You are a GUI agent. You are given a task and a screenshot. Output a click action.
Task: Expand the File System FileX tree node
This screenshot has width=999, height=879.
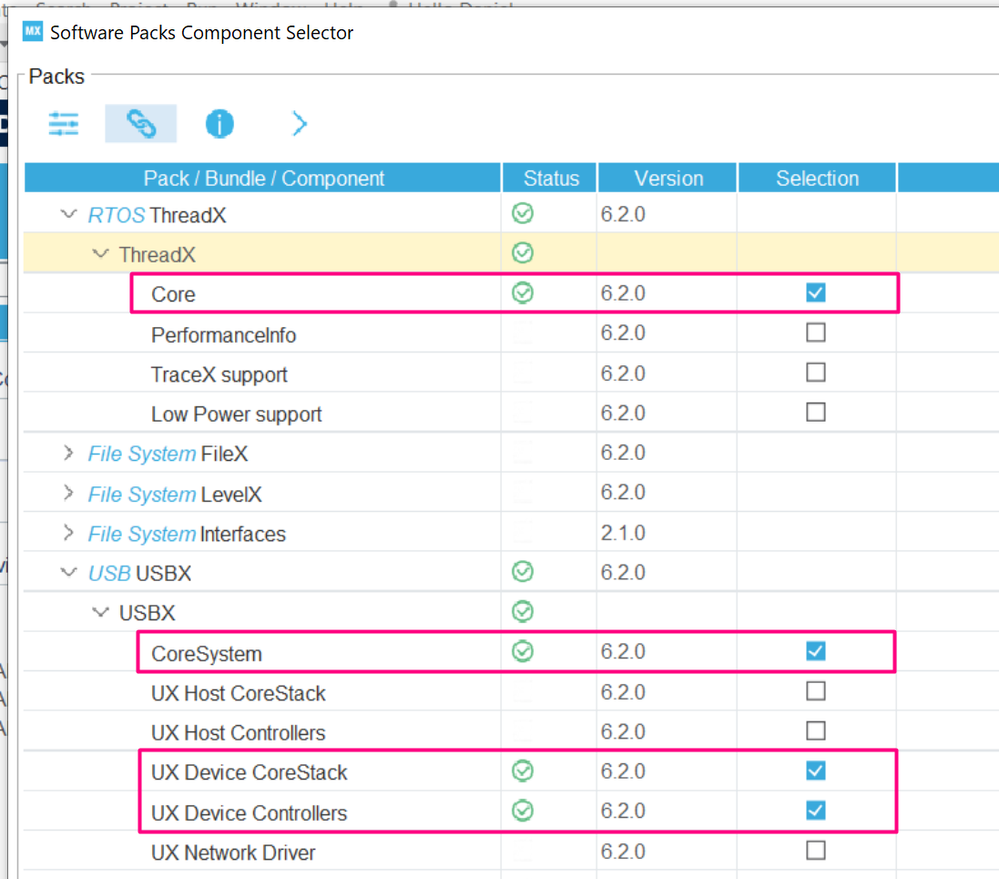[68, 453]
